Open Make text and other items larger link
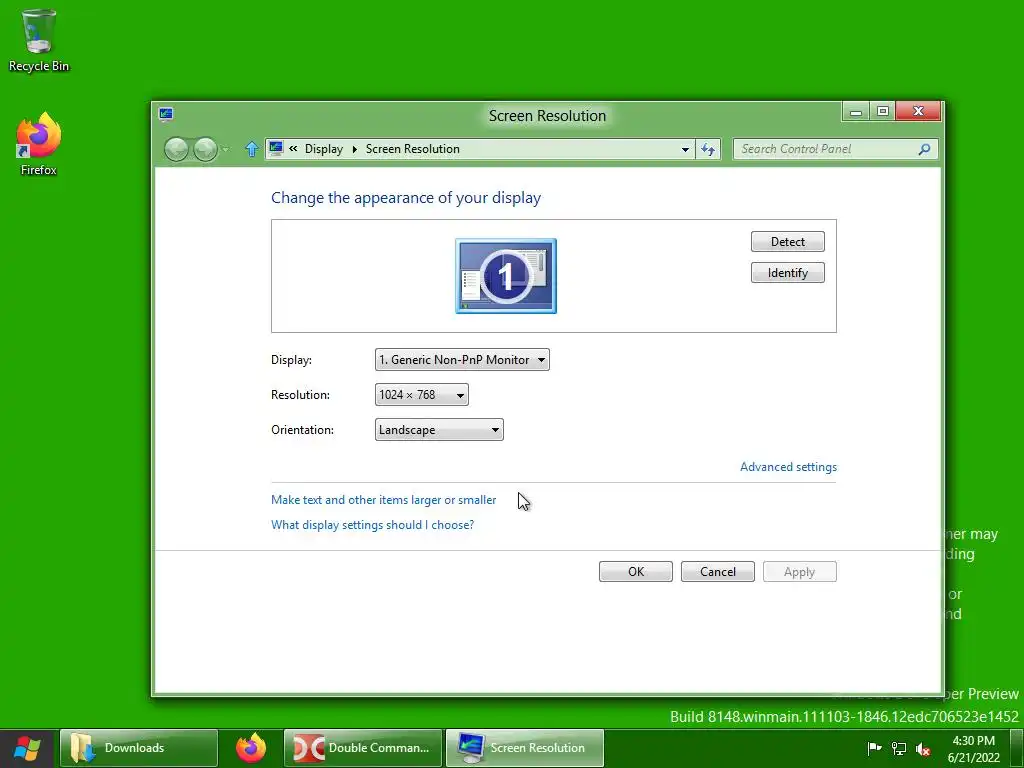The width and height of the screenshot is (1024, 768). [383, 500]
